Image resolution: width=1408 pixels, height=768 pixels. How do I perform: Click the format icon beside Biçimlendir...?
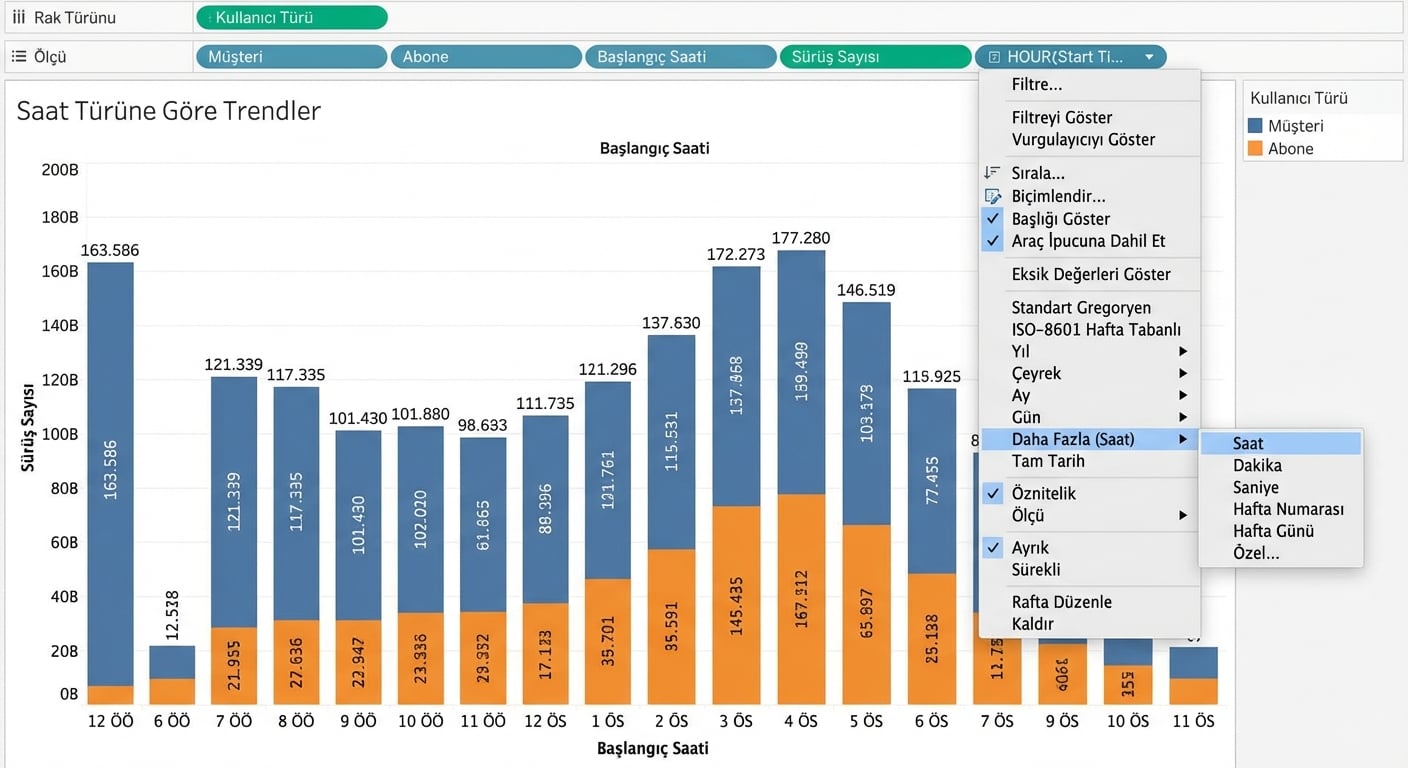tap(992, 196)
